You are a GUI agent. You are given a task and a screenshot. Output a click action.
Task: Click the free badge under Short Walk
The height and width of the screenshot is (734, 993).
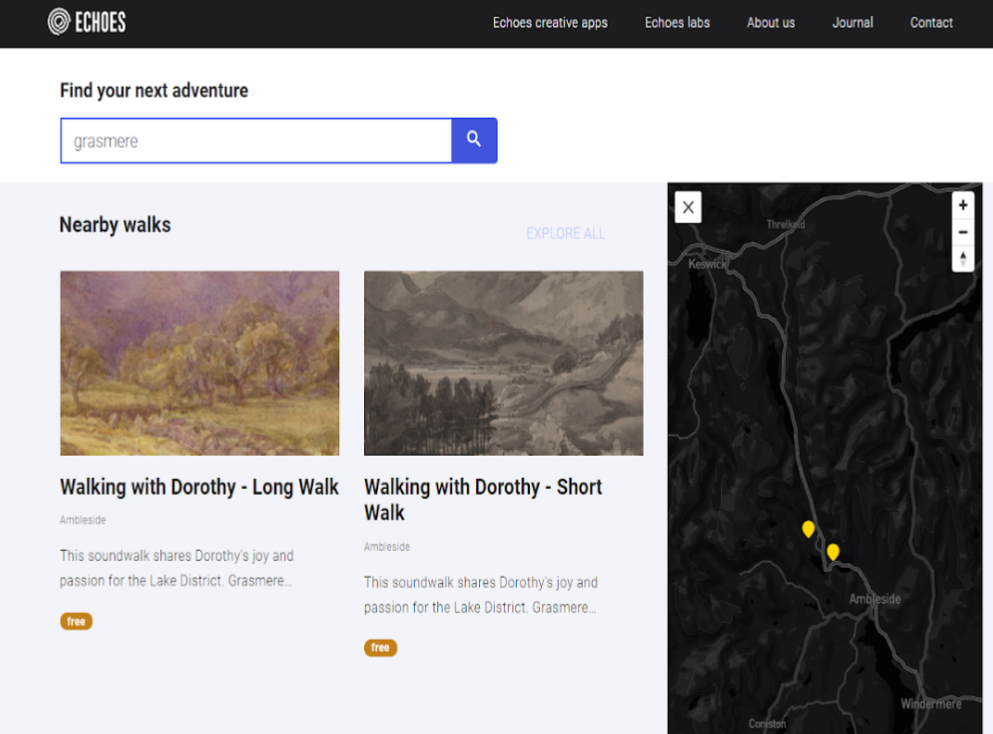tap(380, 648)
